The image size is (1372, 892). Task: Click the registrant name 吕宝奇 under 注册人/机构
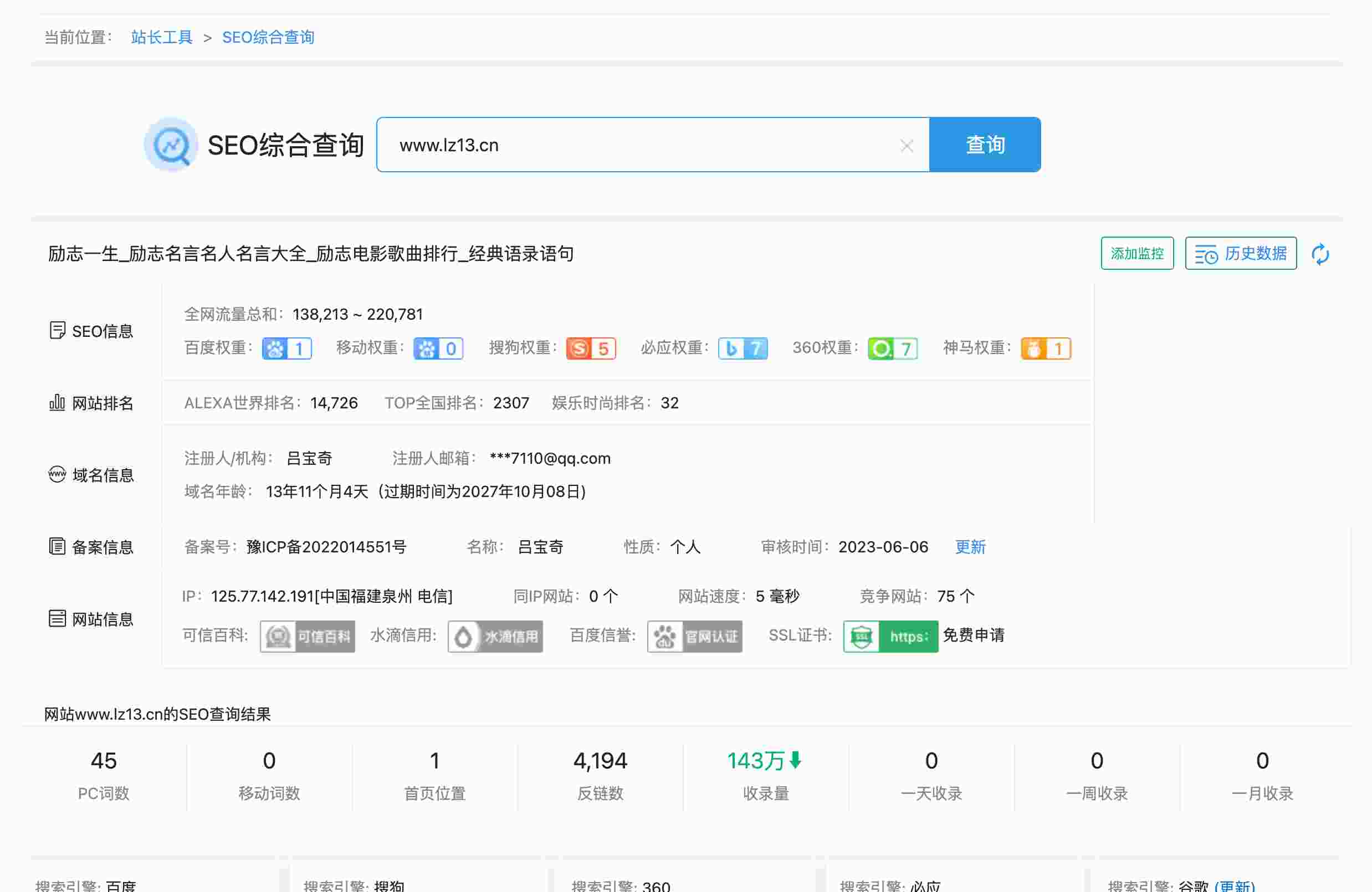point(310,459)
